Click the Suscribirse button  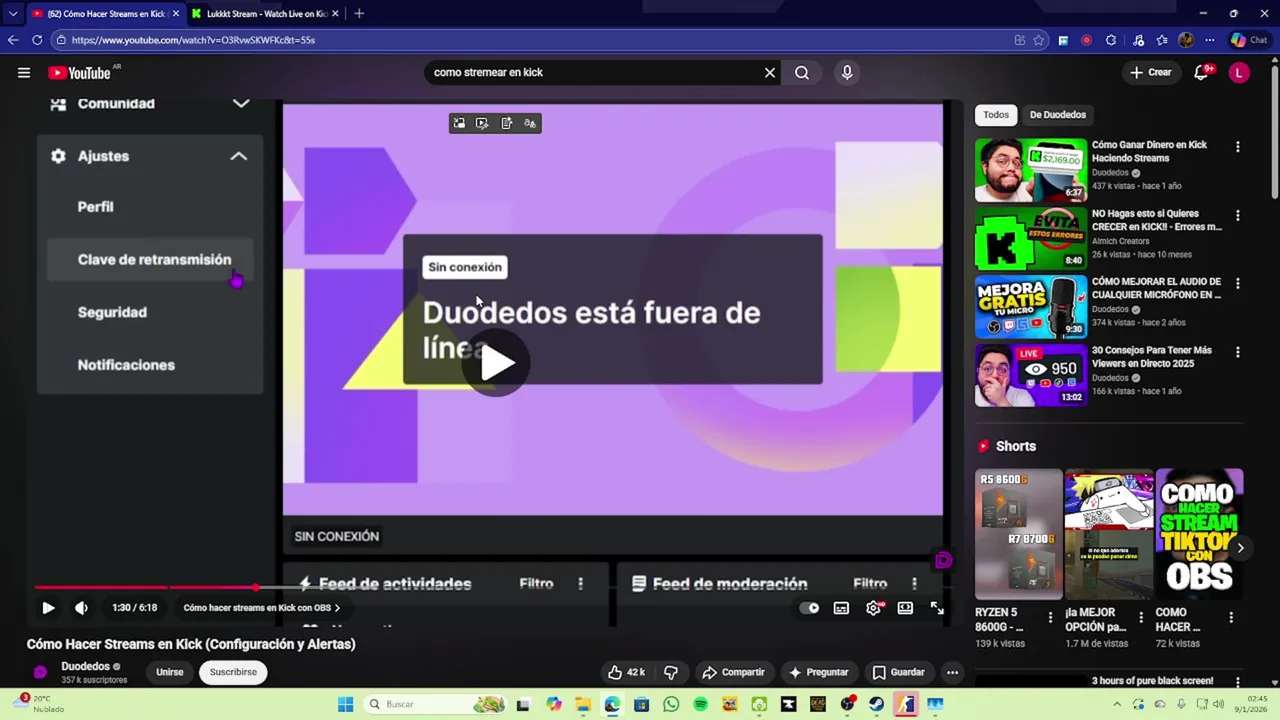(x=233, y=672)
